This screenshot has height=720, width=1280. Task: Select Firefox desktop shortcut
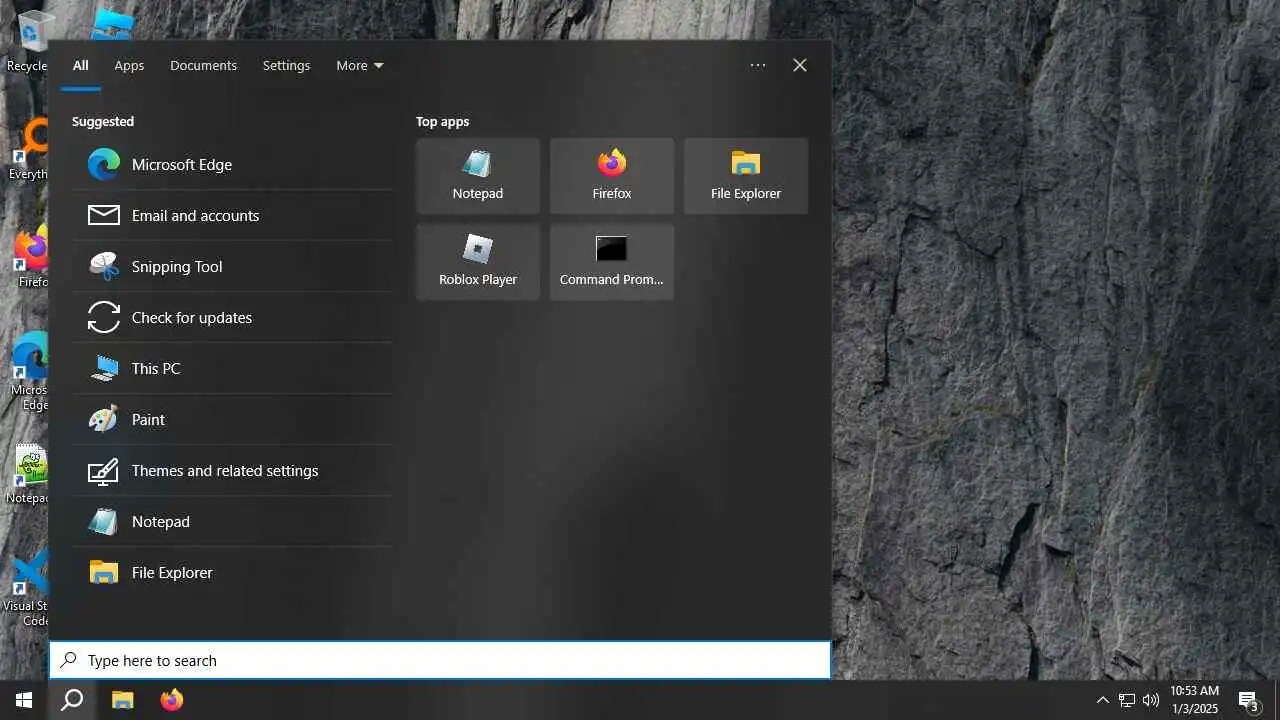[30, 258]
